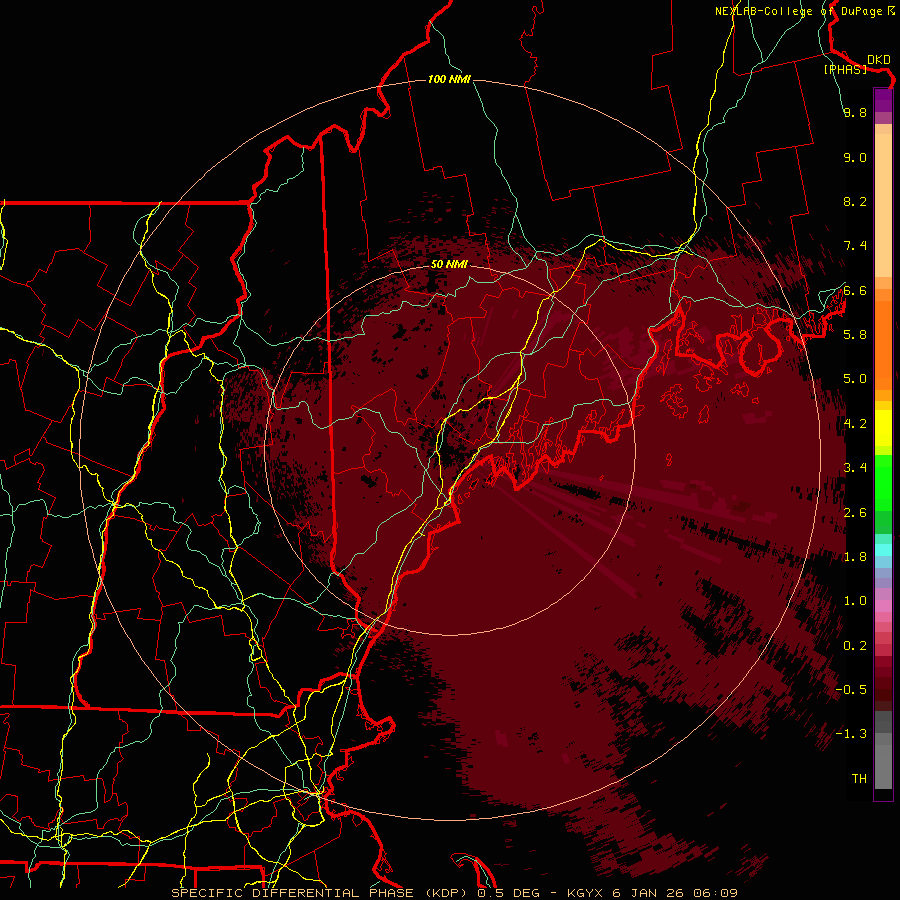Pick the pink band near 1.0
Image resolution: width=900 pixels, height=900 pixels.
(x=883, y=605)
